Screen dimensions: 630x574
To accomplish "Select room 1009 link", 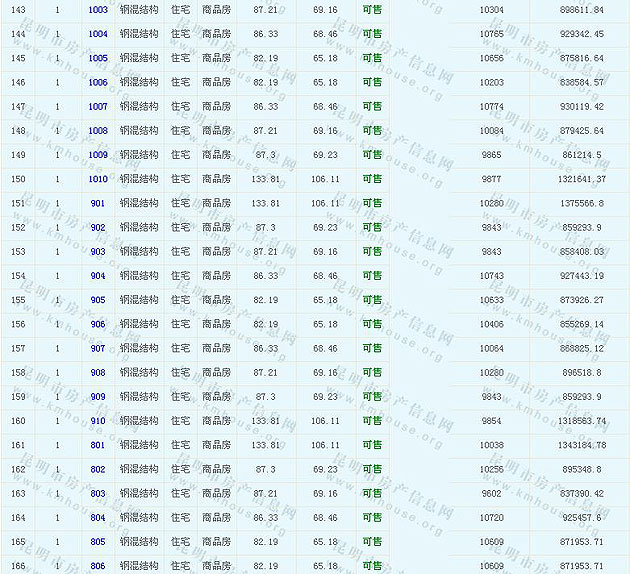I will 97,155.
